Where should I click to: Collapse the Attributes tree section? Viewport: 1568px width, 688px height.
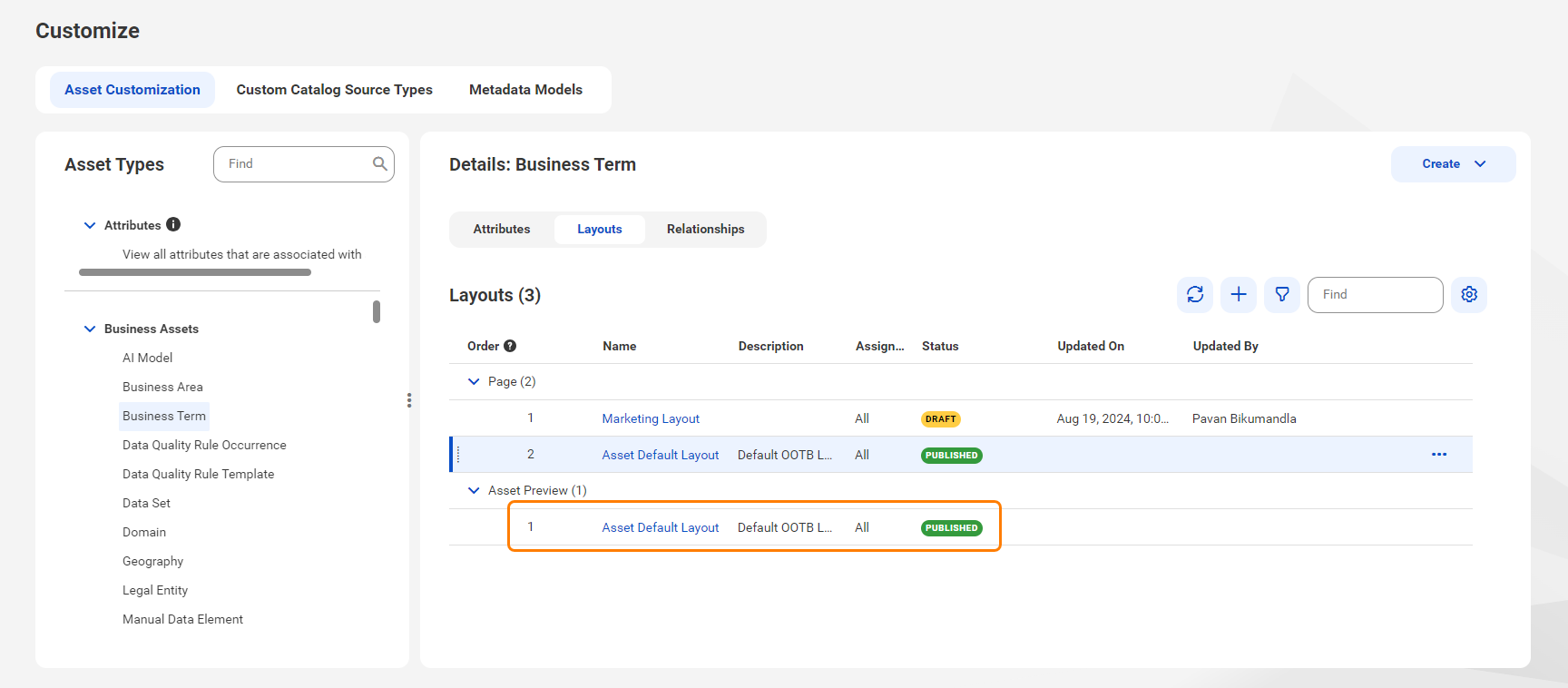90,225
